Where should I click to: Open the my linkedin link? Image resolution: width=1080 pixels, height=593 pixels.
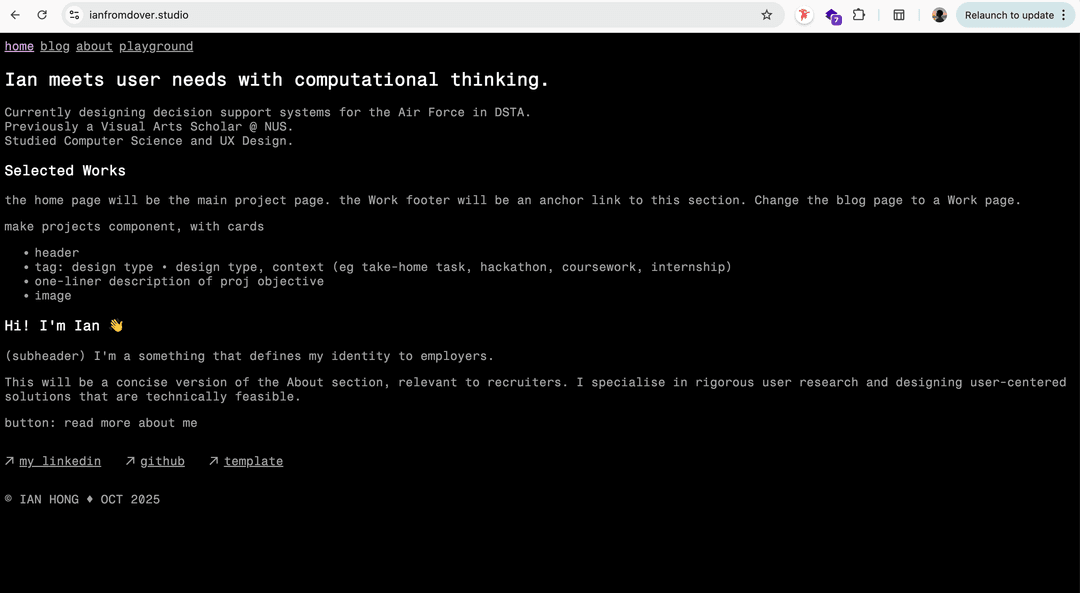(60, 461)
